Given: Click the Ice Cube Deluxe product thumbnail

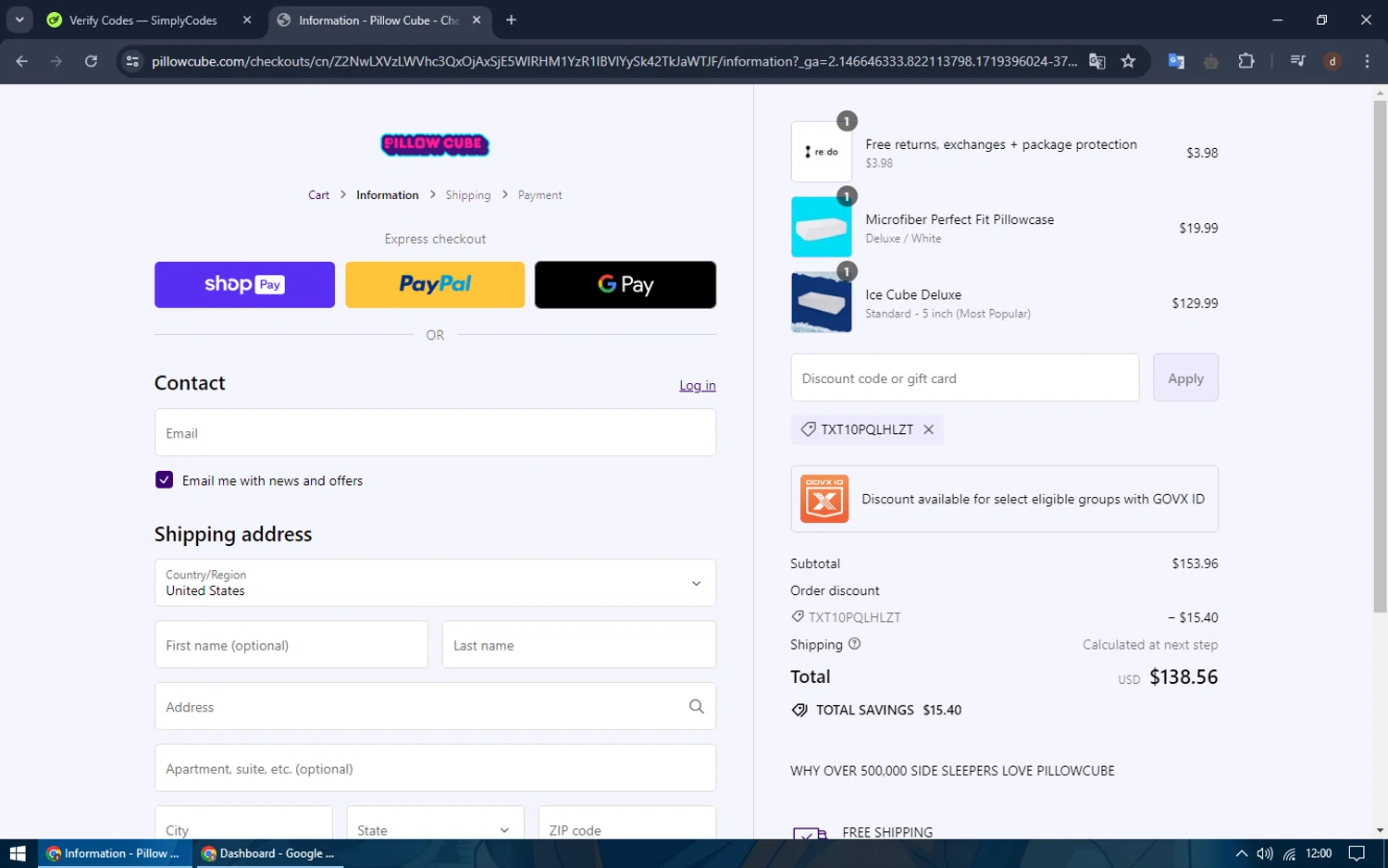Looking at the screenshot, I should point(821,303).
